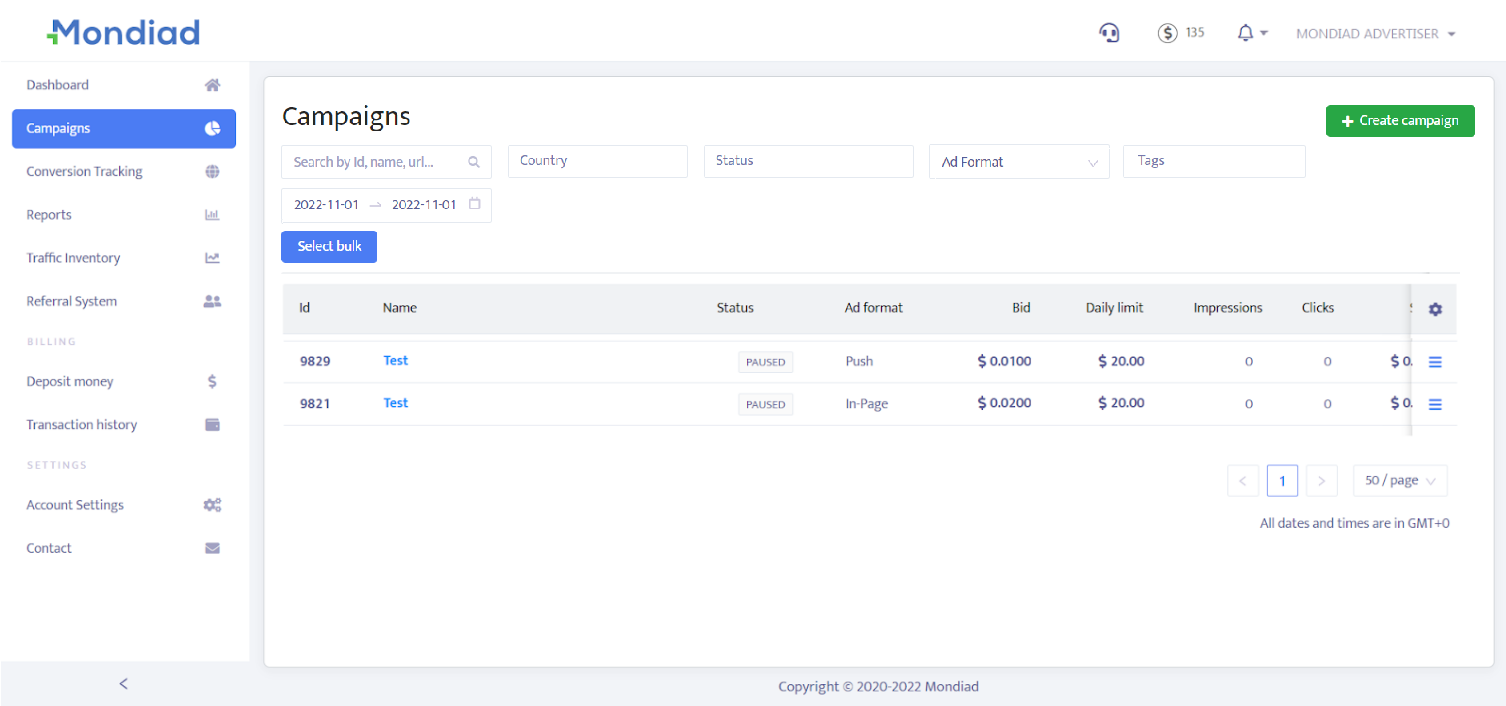Navigate to Deposit money
The height and width of the screenshot is (706, 1506).
pyautogui.click(x=70, y=382)
